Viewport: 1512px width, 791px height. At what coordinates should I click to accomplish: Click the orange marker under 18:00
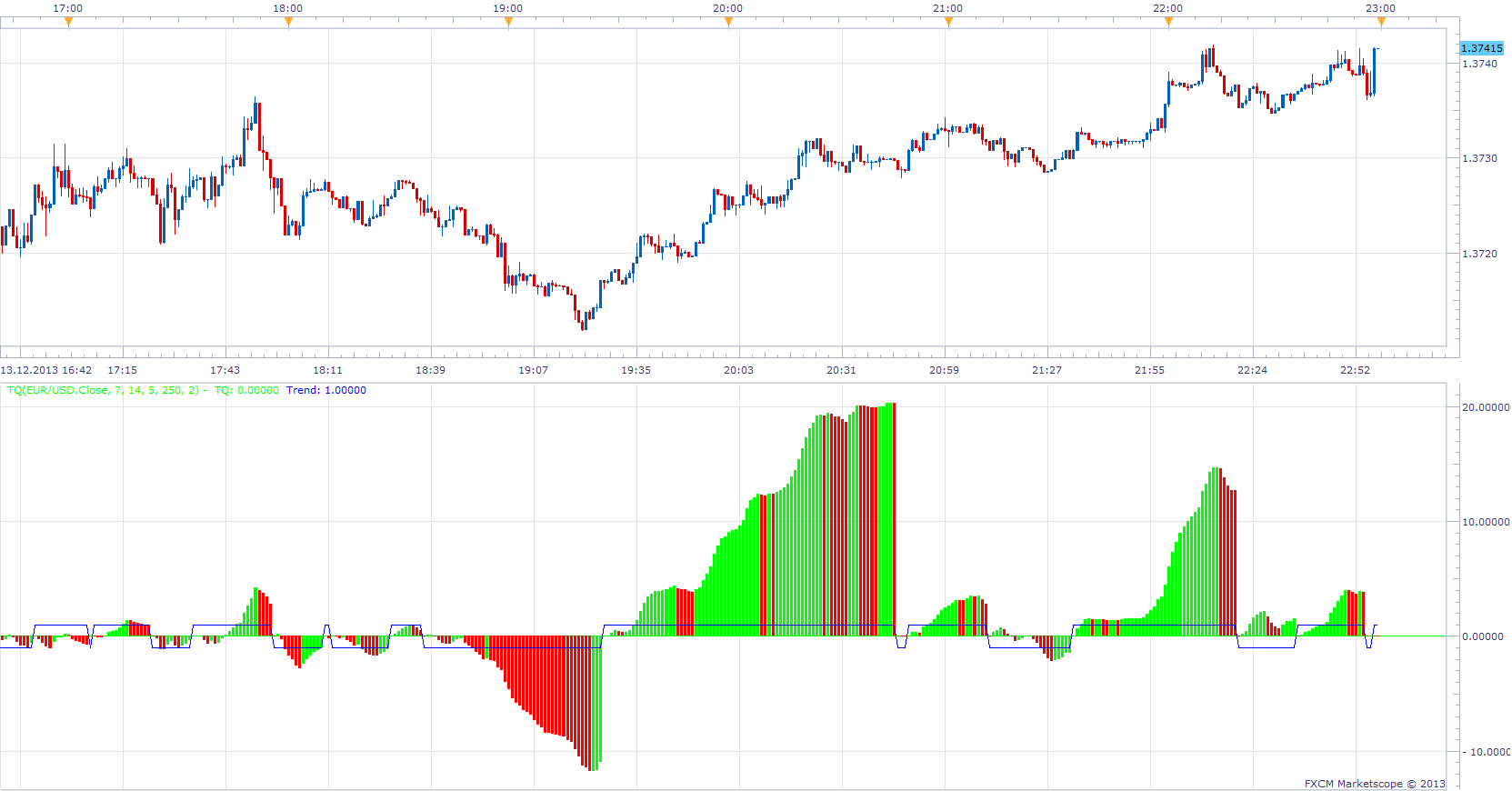[x=288, y=22]
